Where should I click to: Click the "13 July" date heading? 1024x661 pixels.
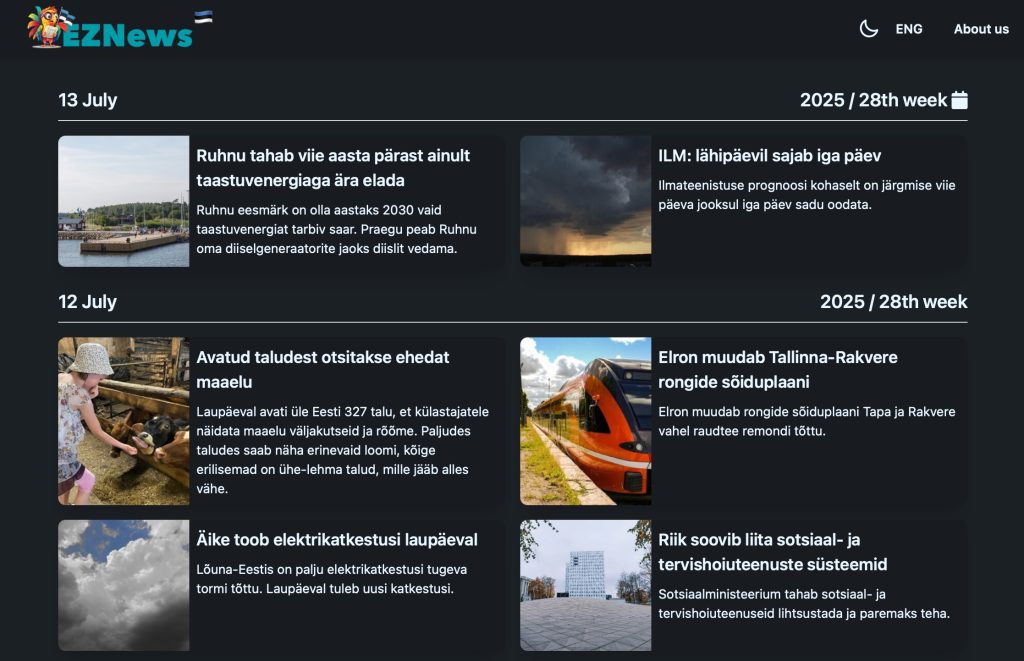point(88,100)
